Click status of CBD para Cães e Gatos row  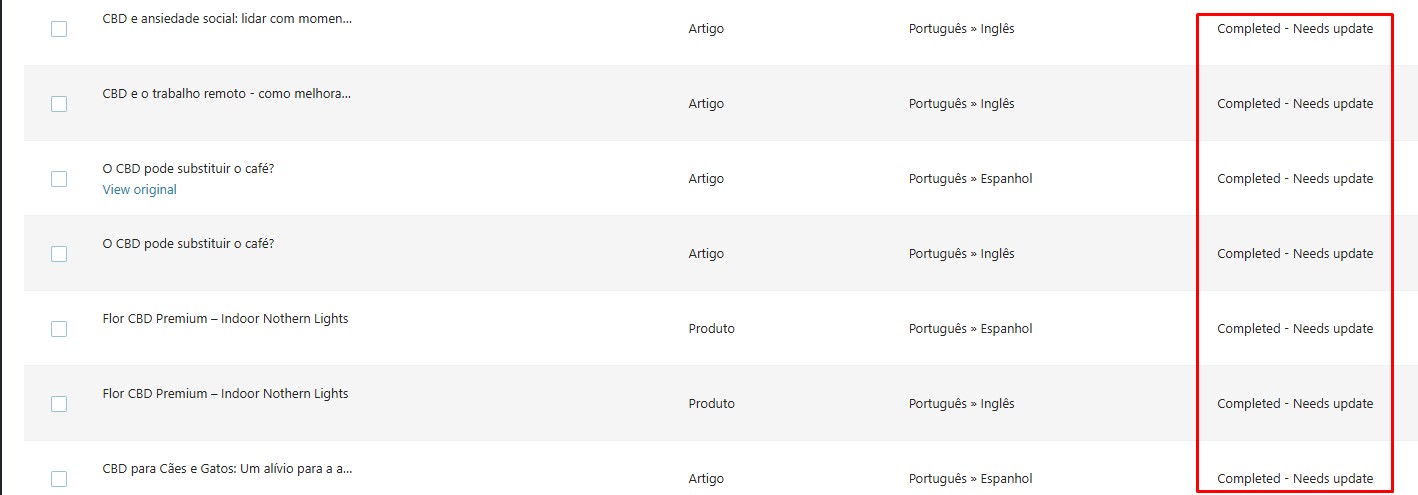(x=1295, y=478)
